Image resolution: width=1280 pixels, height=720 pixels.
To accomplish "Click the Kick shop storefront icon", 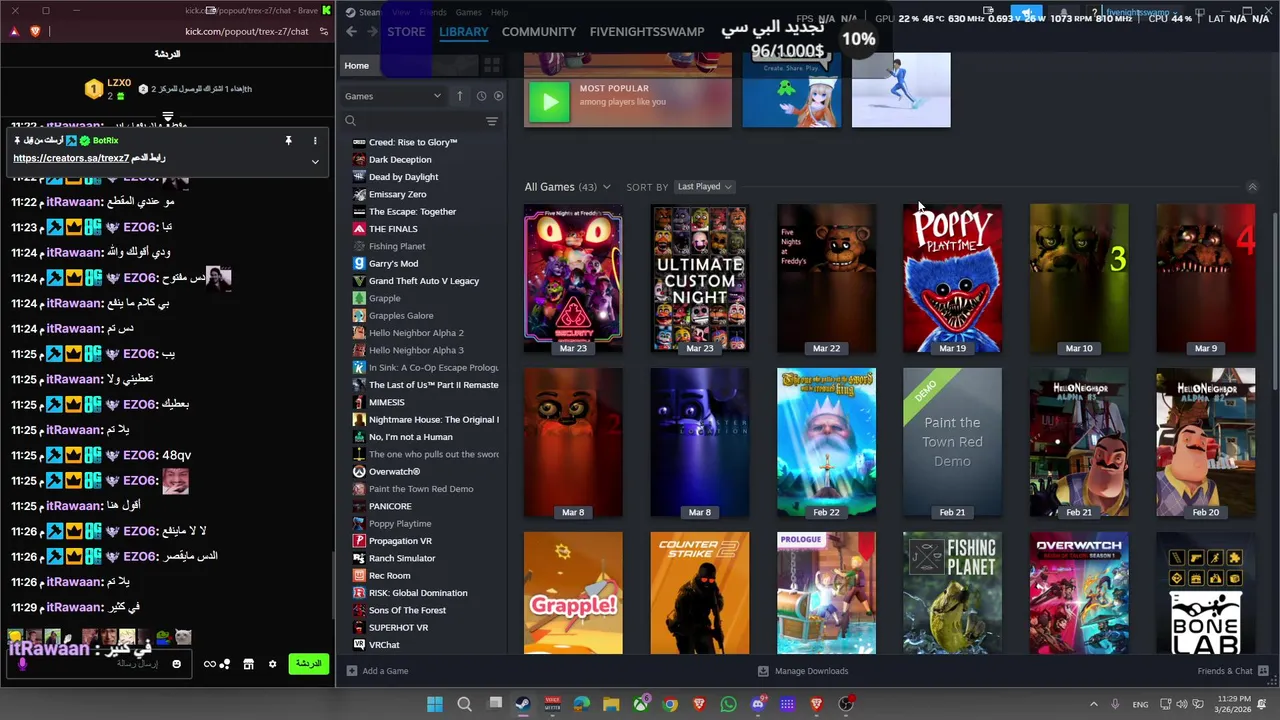I will pyautogui.click(x=248, y=664).
